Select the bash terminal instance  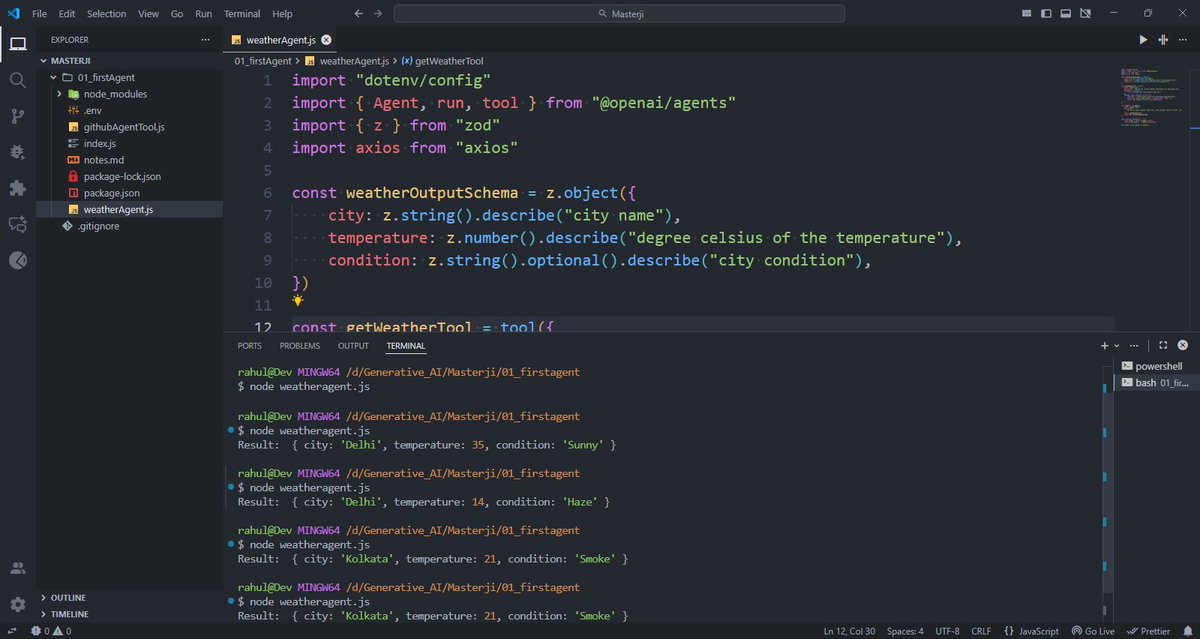click(x=1155, y=382)
